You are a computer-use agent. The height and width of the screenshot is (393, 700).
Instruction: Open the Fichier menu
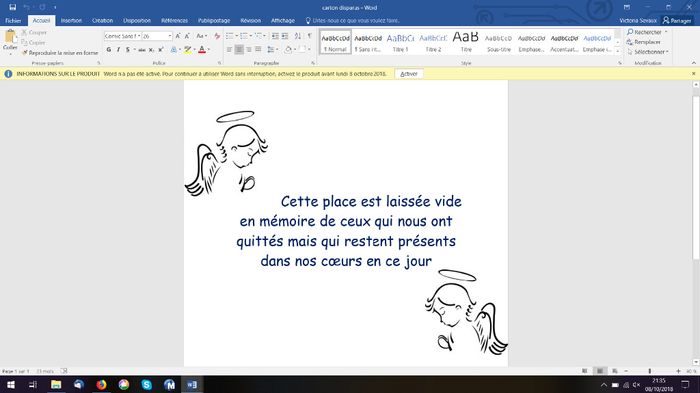click(13, 21)
